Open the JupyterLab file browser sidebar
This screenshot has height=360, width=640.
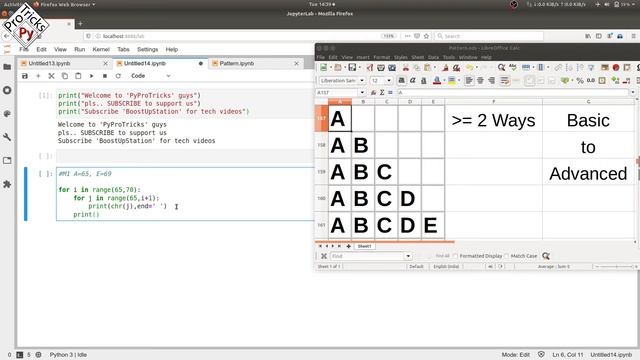coord(7,67)
